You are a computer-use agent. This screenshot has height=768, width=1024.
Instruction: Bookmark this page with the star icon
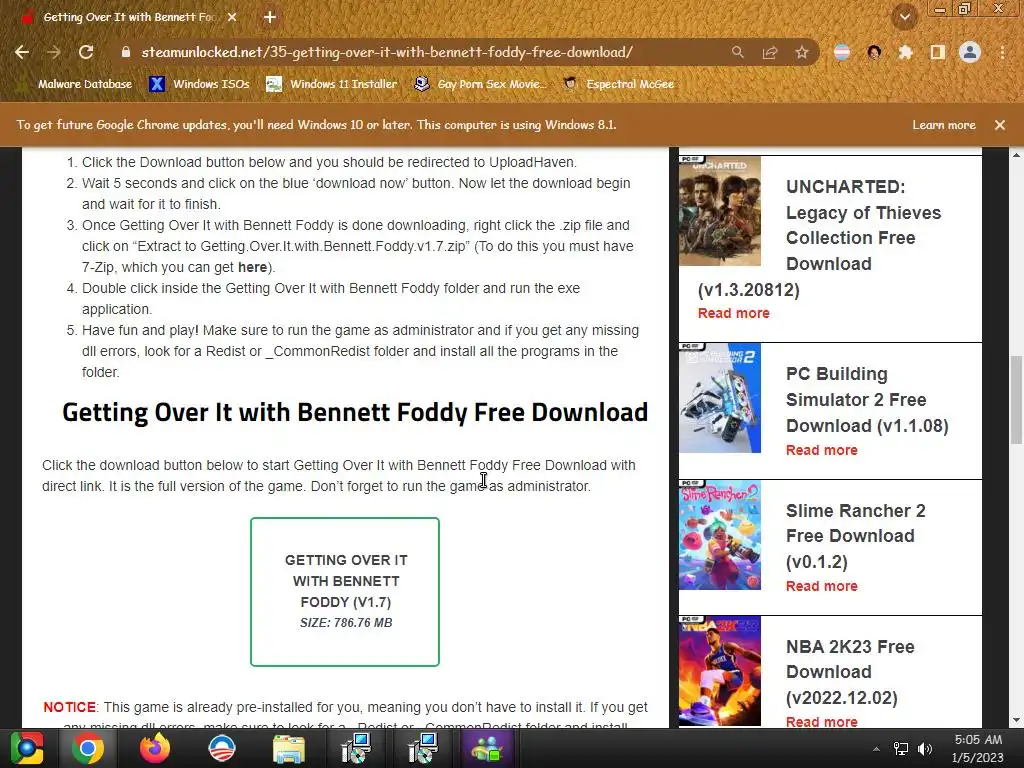pos(802,52)
